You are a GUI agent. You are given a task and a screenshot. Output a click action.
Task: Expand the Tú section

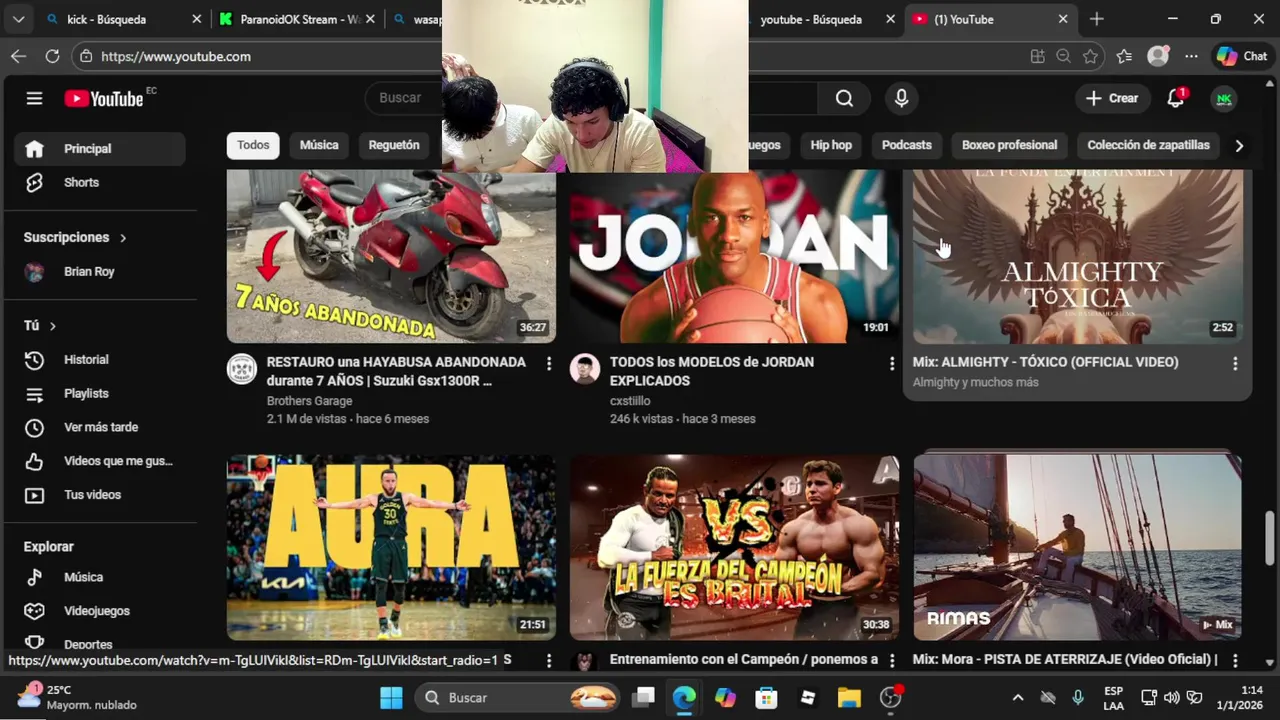[x=40, y=326]
